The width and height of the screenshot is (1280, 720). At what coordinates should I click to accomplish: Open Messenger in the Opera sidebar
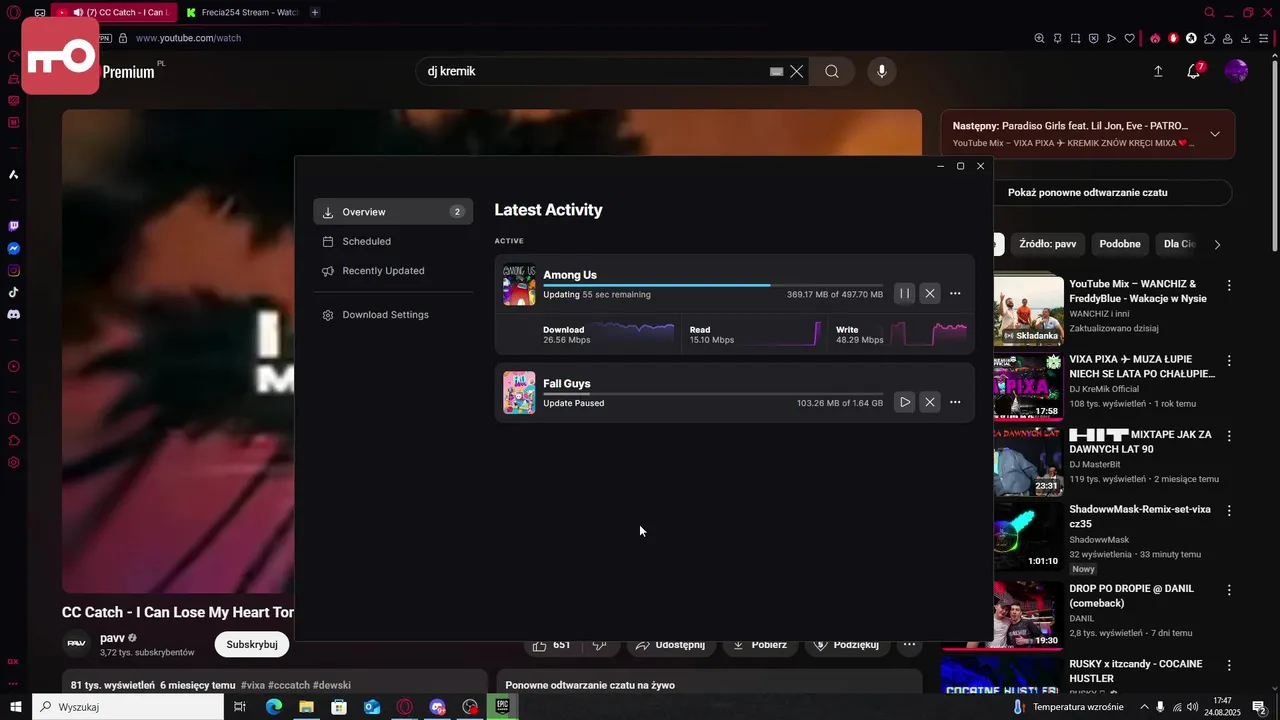pos(13,248)
